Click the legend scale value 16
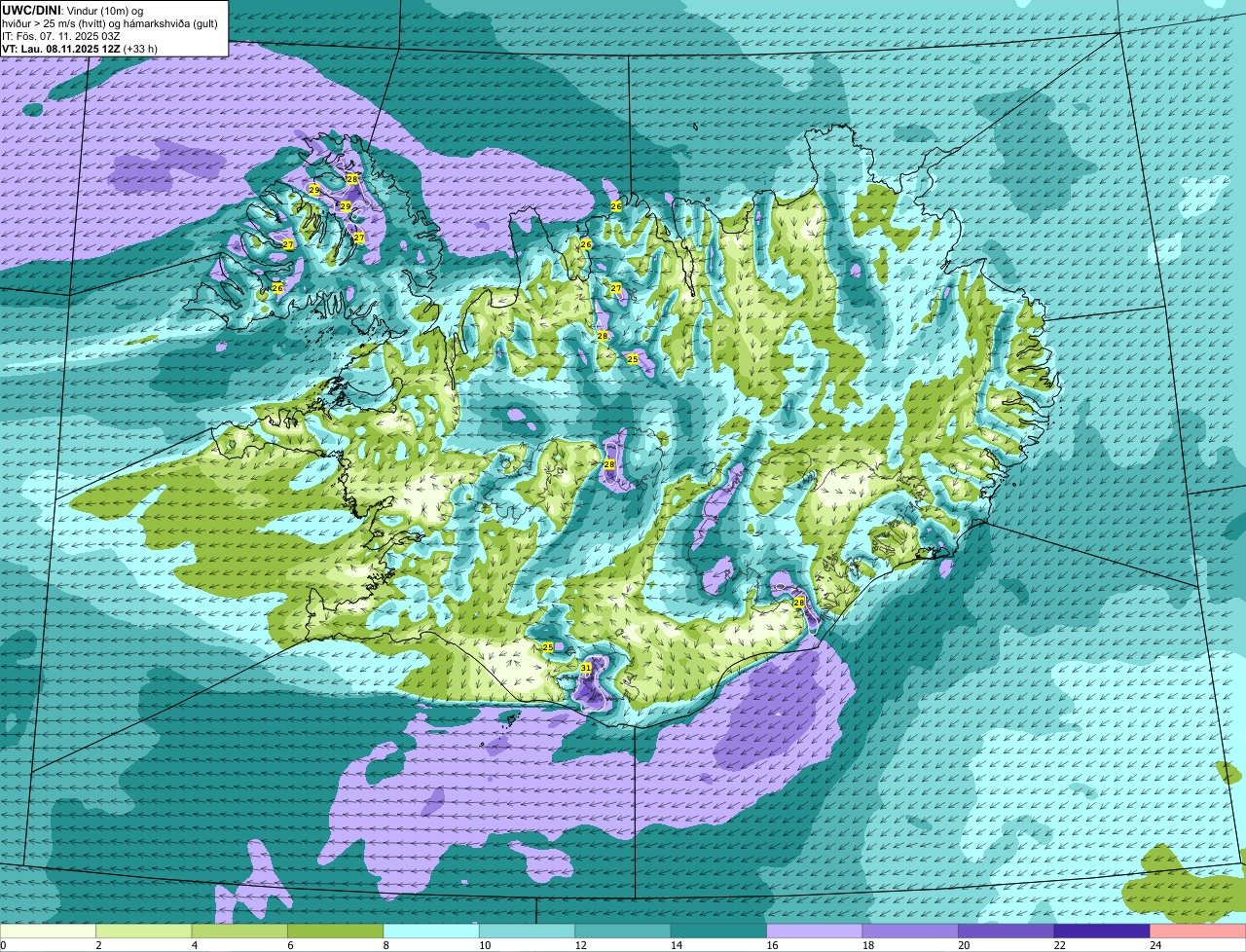The height and width of the screenshot is (952, 1246). (x=773, y=945)
